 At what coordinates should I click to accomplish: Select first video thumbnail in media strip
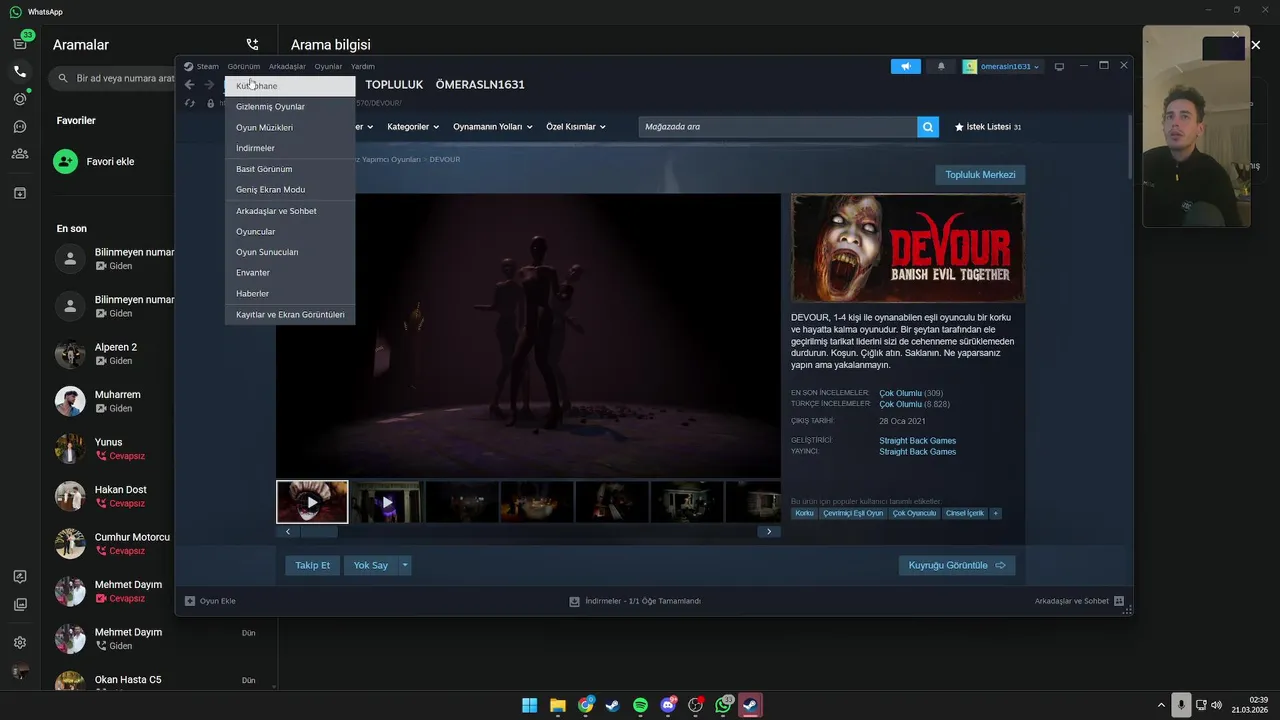coord(312,502)
